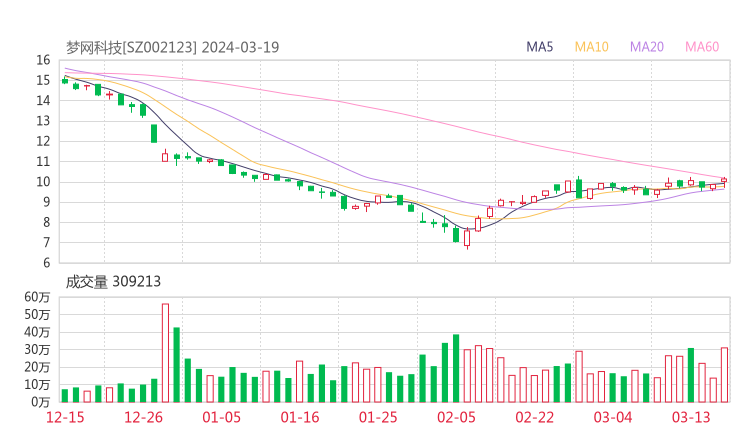Screen dimensions: 740x440
Task: Toggle the MA20 legend label
Action: pos(646,47)
